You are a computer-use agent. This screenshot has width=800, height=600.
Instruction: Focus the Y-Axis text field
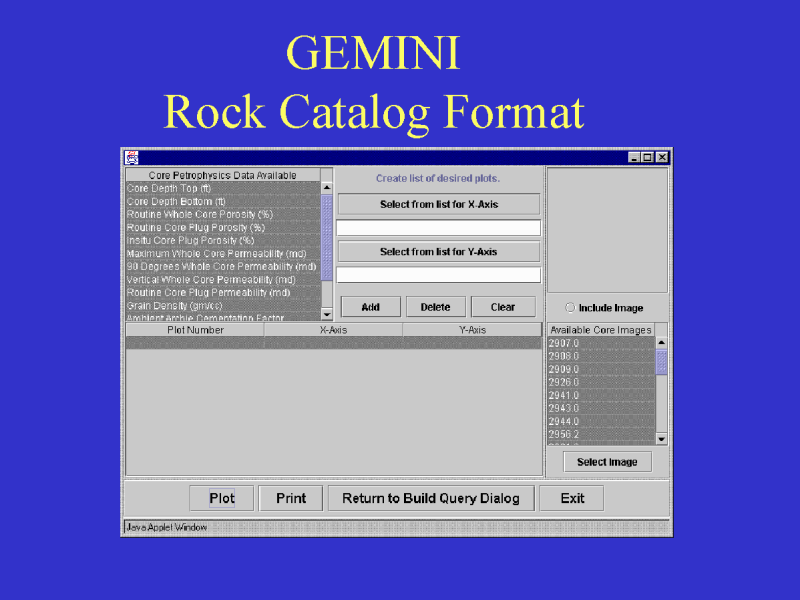[439, 275]
